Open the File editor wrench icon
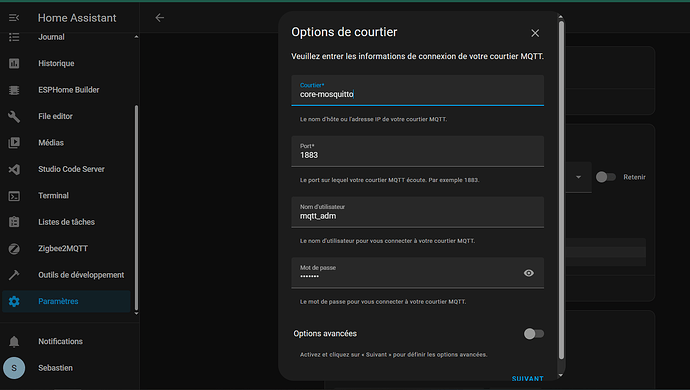Viewport: 690px width, 390px height. pos(14,116)
